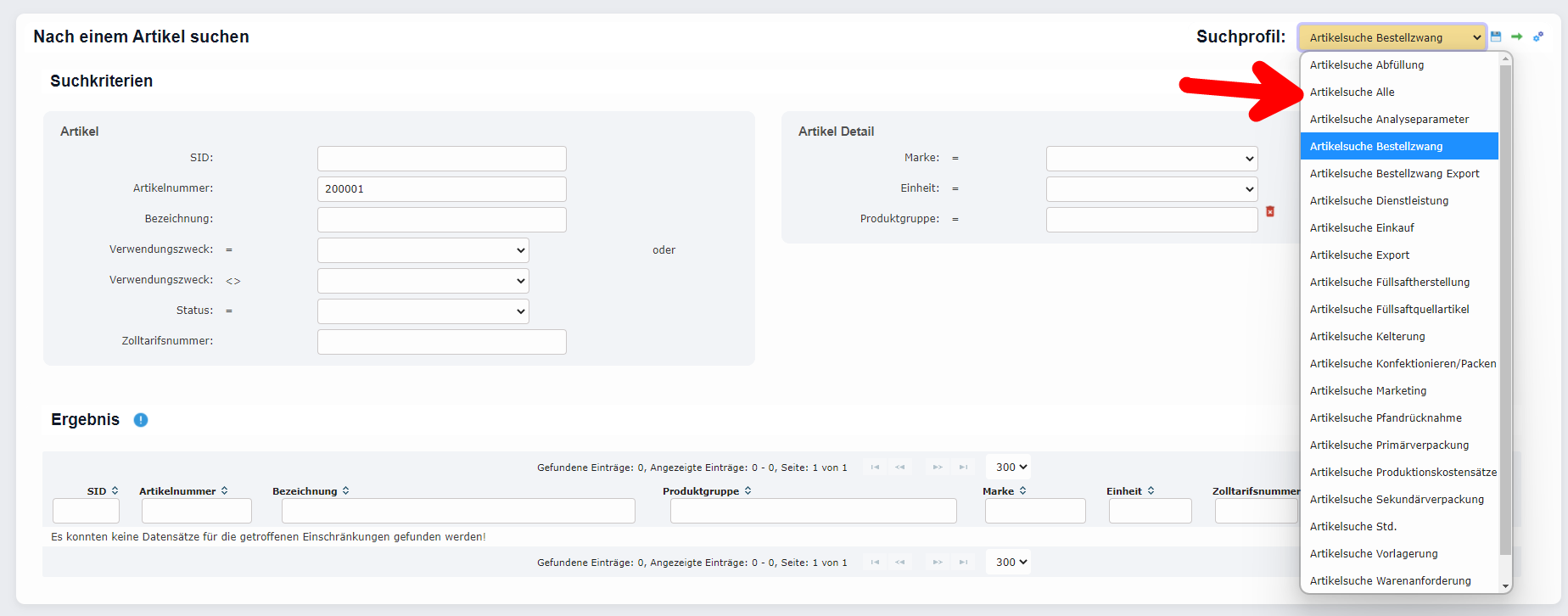Choose 'Artikelsuche Einkauf' in the dropdown list

point(1361,227)
